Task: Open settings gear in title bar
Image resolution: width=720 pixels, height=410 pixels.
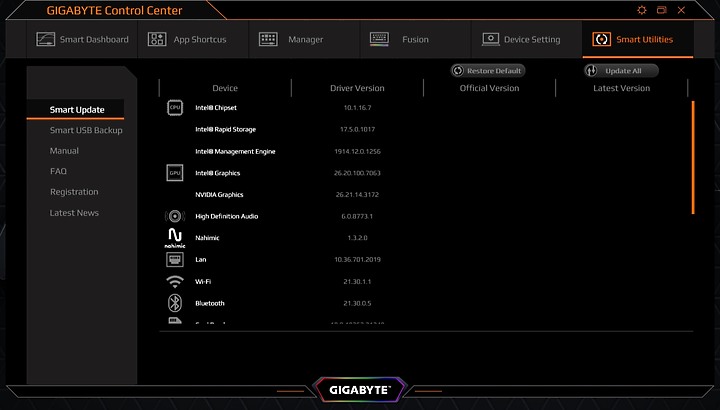Action: pyautogui.click(x=642, y=10)
